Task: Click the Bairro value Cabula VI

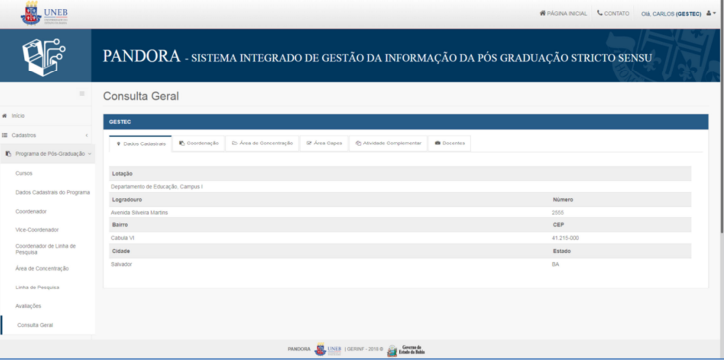Action: [x=122, y=238]
